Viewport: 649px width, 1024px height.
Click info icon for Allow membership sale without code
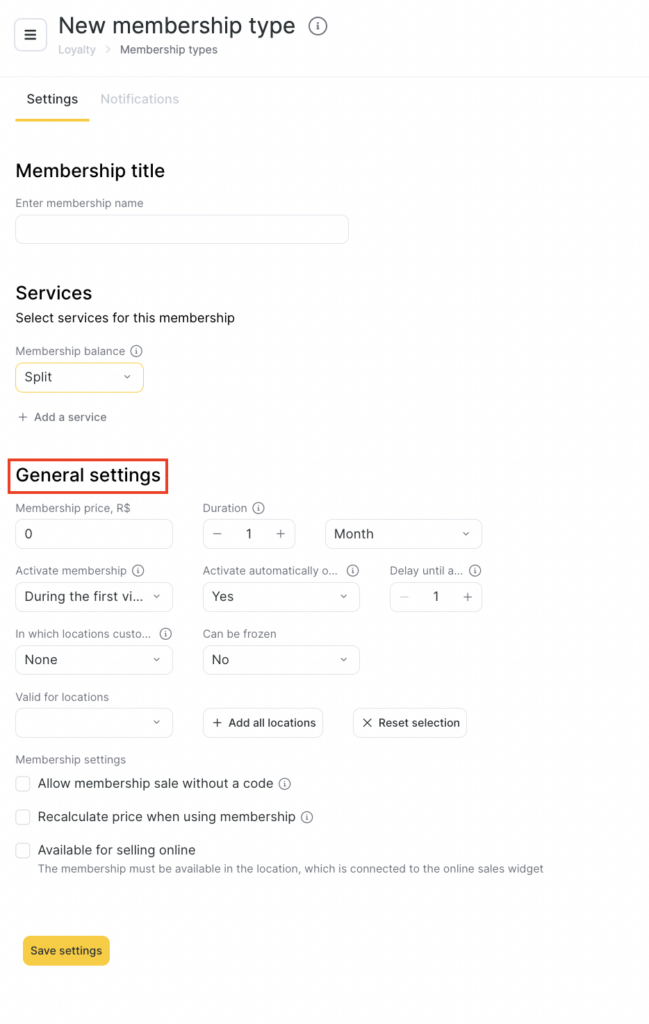(x=285, y=784)
